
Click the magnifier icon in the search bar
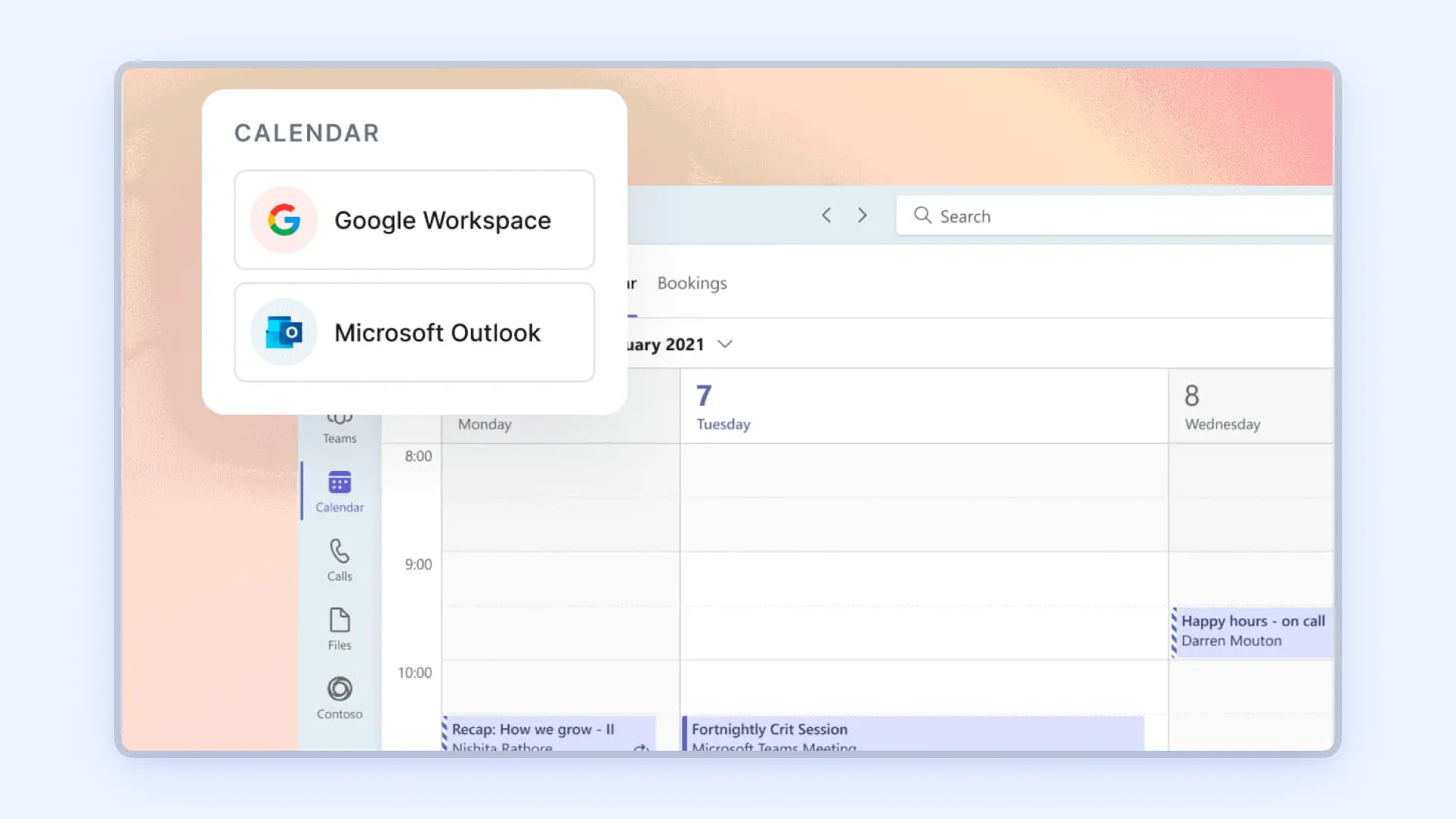[x=922, y=215]
